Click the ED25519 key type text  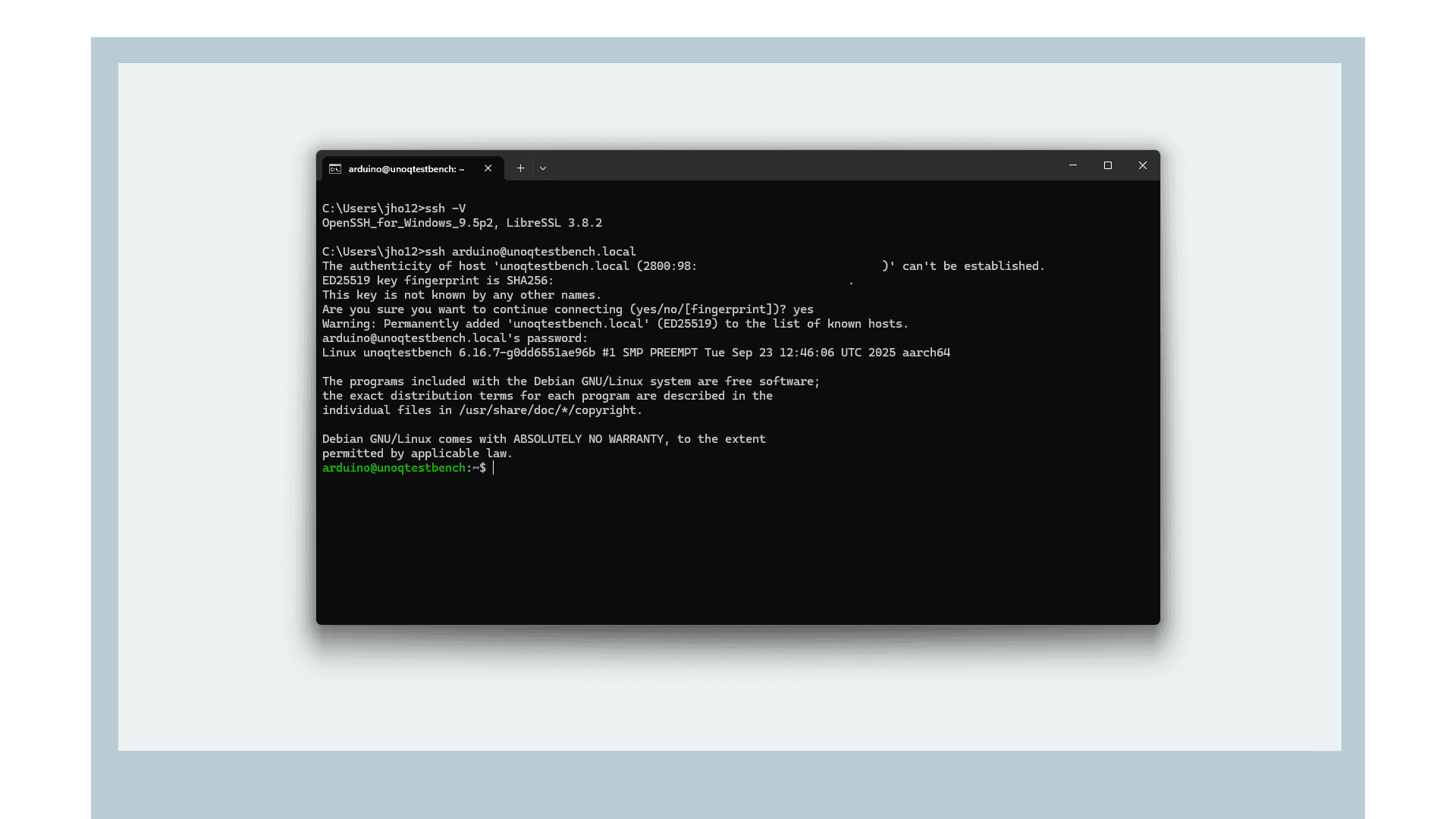(x=348, y=281)
